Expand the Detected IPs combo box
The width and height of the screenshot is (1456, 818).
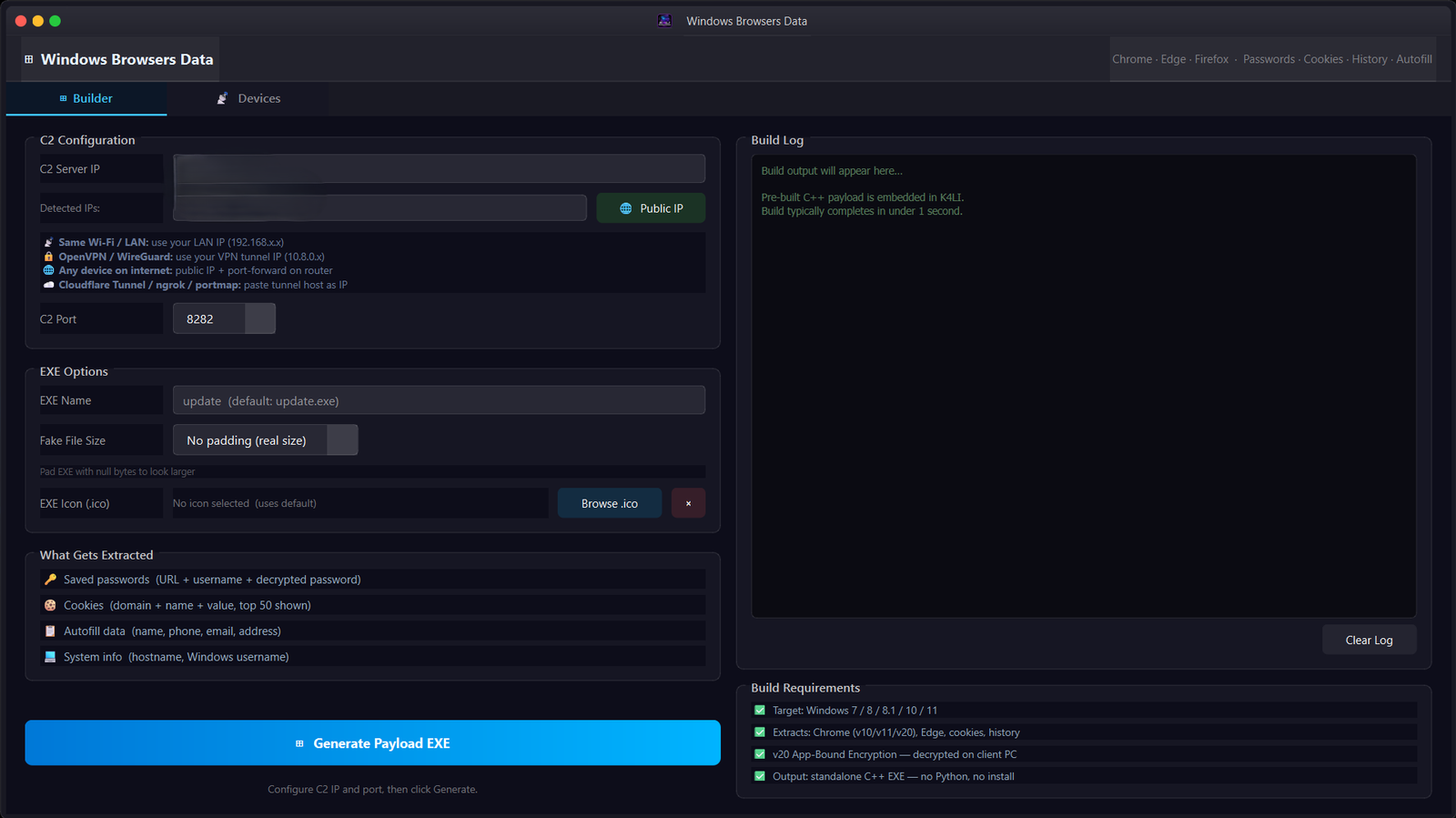coord(379,208)
